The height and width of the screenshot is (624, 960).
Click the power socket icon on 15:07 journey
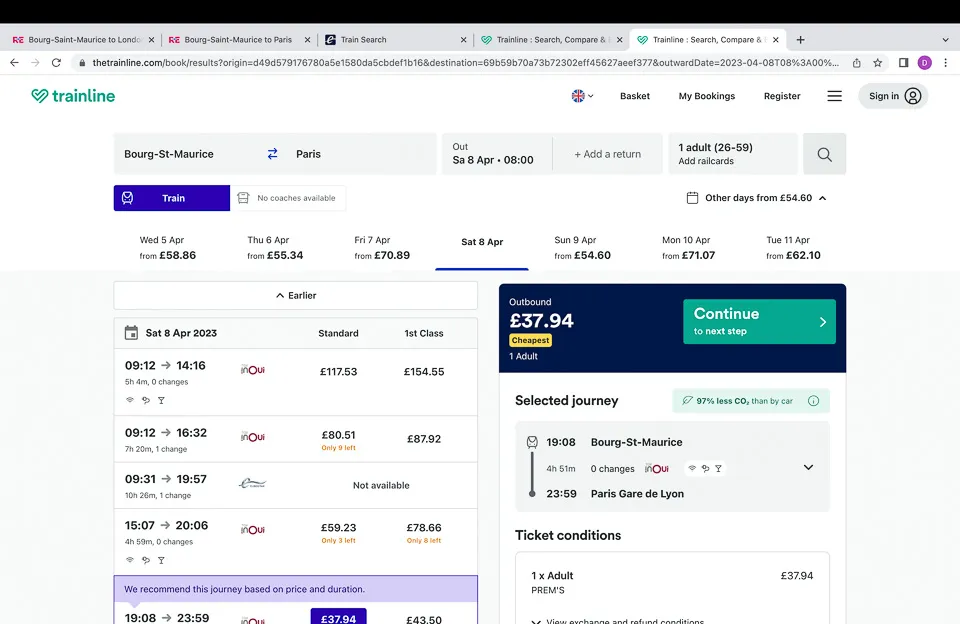146,560
